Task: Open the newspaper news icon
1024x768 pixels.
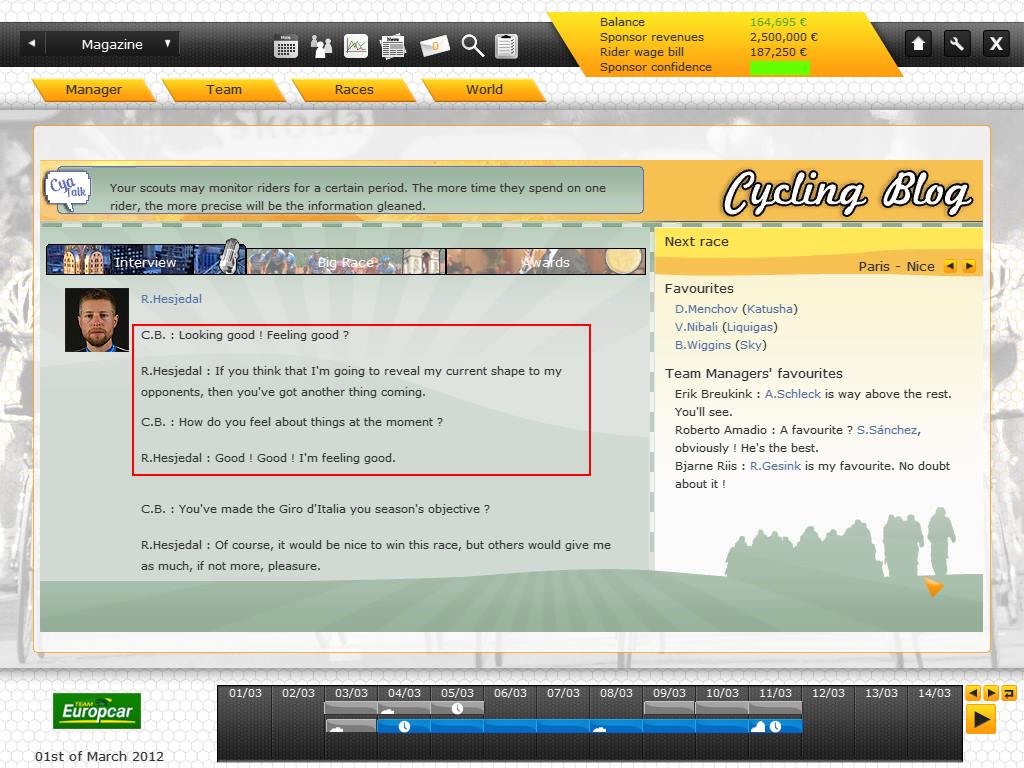Action: (393, 46)
